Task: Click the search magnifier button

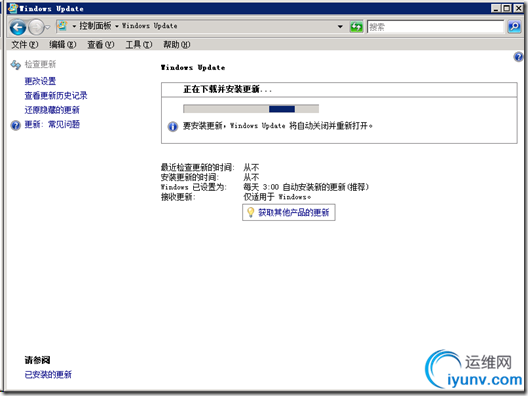Action: pos(514,27)
